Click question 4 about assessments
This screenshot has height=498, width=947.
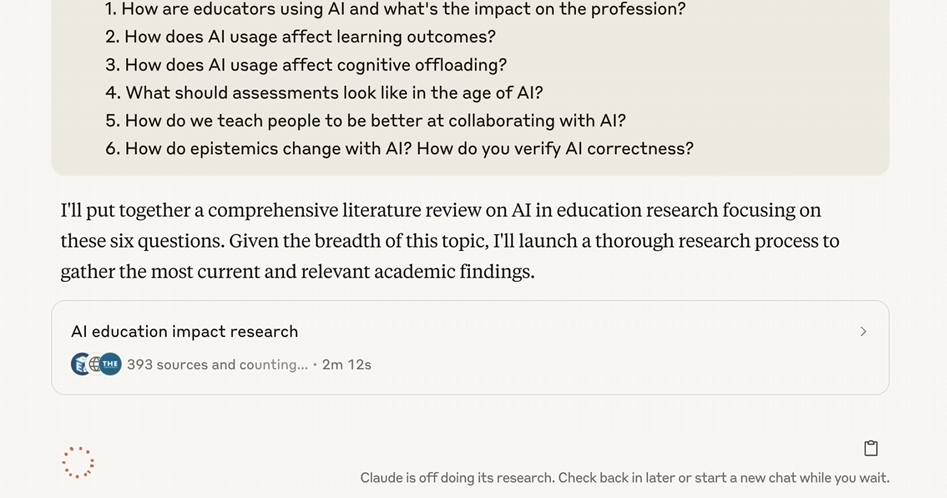click(324, 92)
